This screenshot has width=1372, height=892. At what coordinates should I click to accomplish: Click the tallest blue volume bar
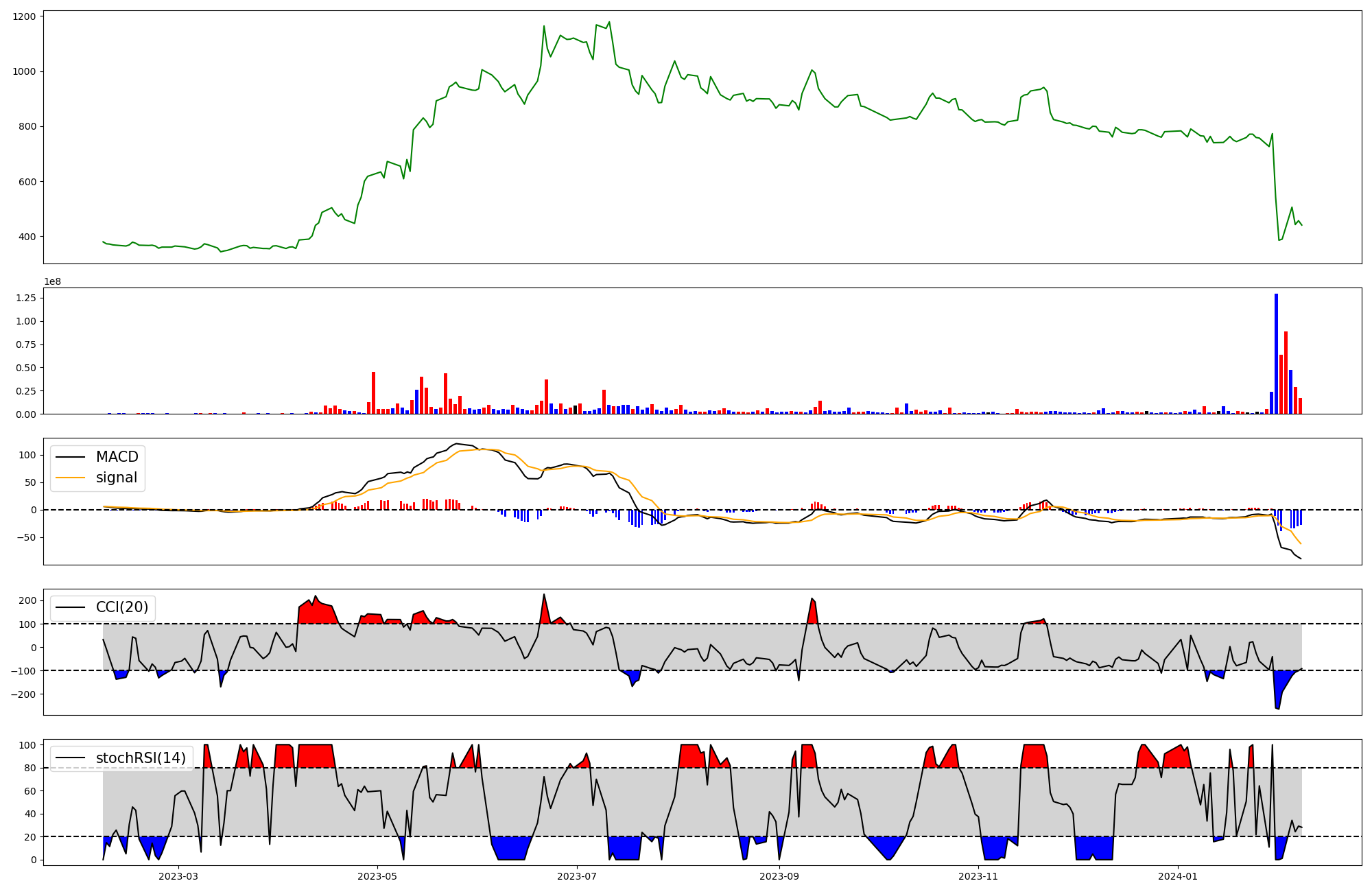[1276, 353]
